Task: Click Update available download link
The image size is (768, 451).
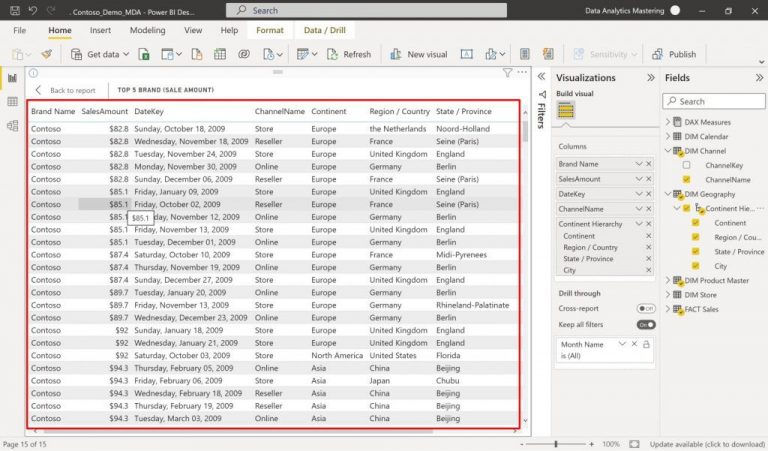Action: coord(707,444)
